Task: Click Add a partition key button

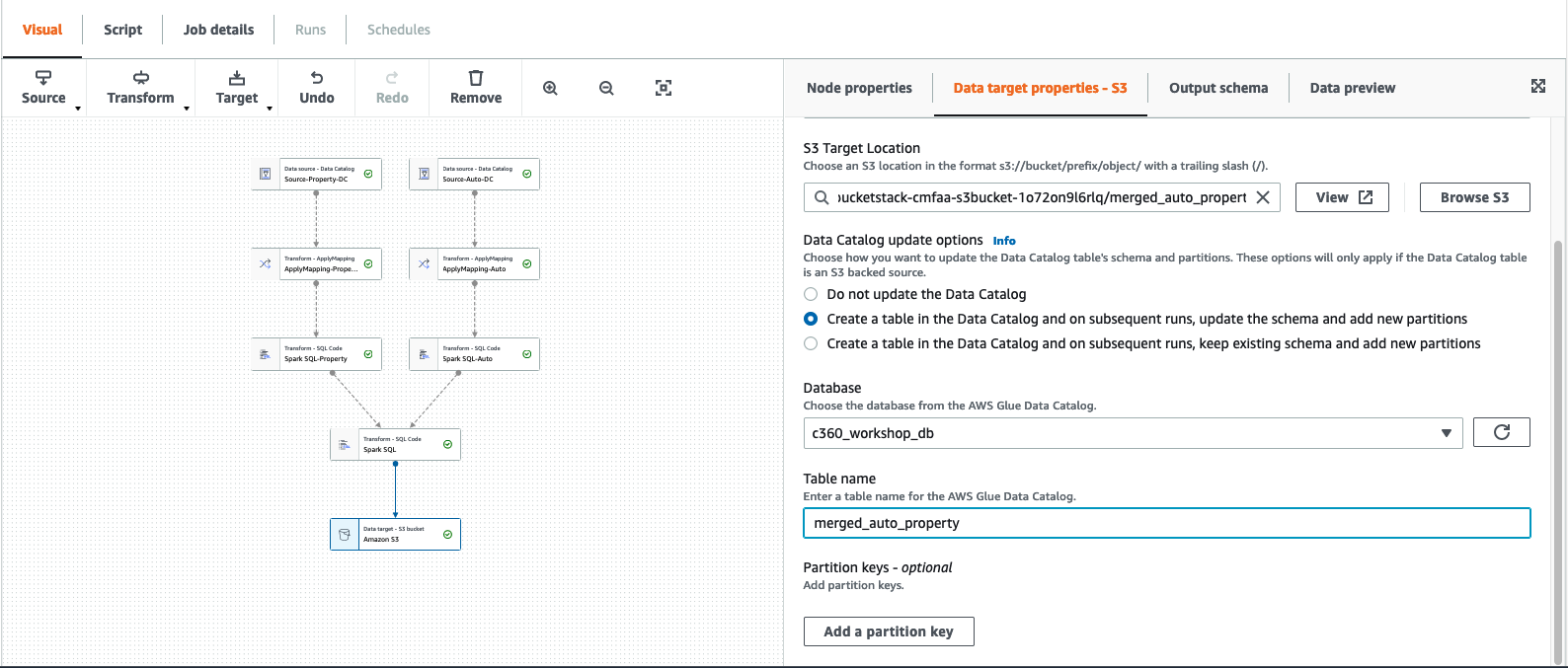Action: (x=888, y=631)
